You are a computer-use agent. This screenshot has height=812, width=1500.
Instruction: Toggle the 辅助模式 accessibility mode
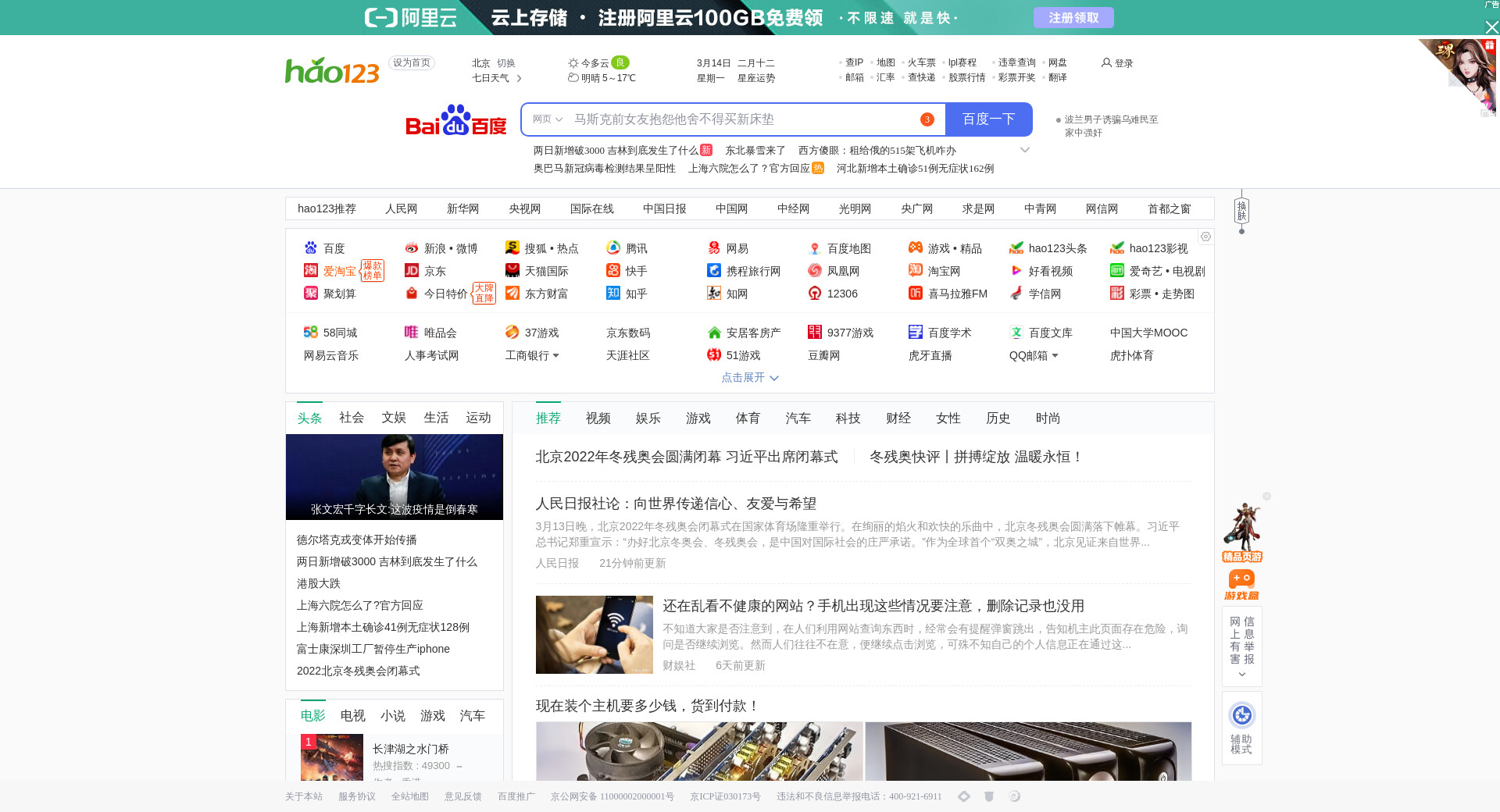[1241, 728]
